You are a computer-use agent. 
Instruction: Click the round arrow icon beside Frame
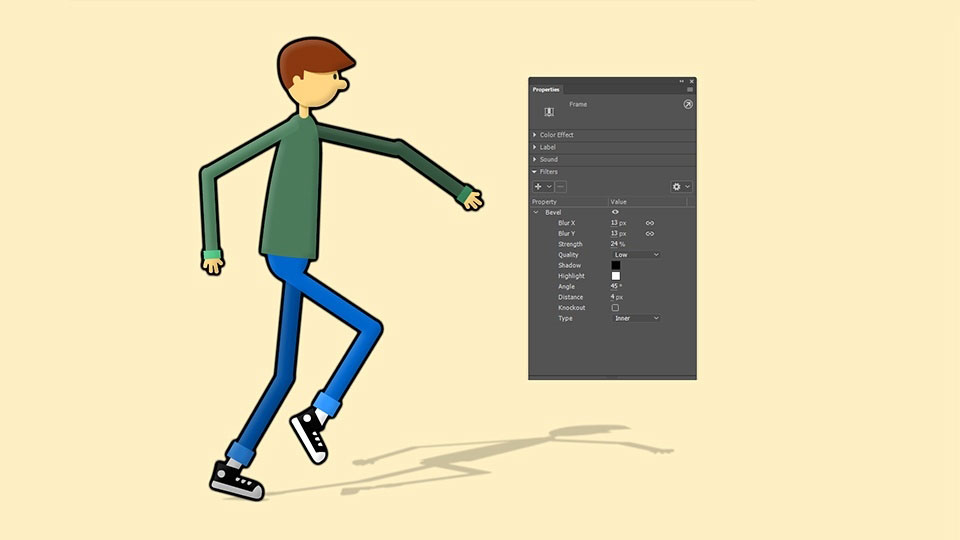click(688, 105)
